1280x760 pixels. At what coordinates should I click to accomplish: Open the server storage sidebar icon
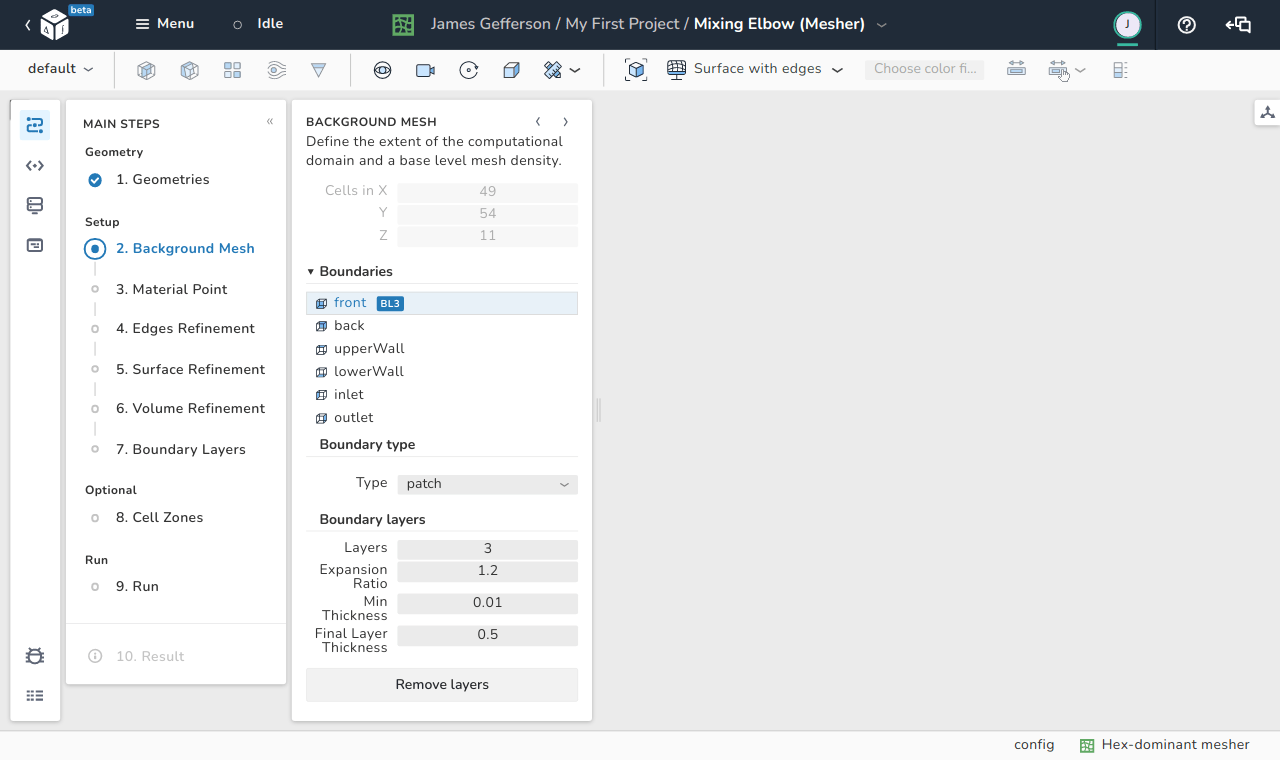click(35, 205)
